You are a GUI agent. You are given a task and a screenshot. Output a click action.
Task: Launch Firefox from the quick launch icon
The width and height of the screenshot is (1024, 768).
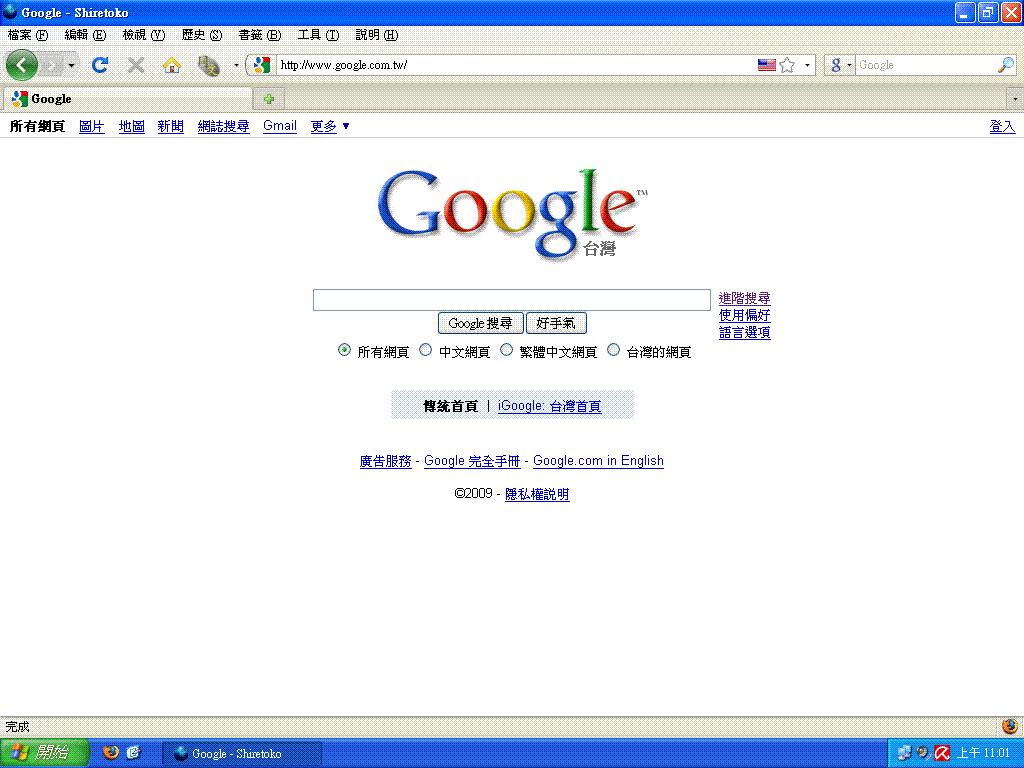111,753
